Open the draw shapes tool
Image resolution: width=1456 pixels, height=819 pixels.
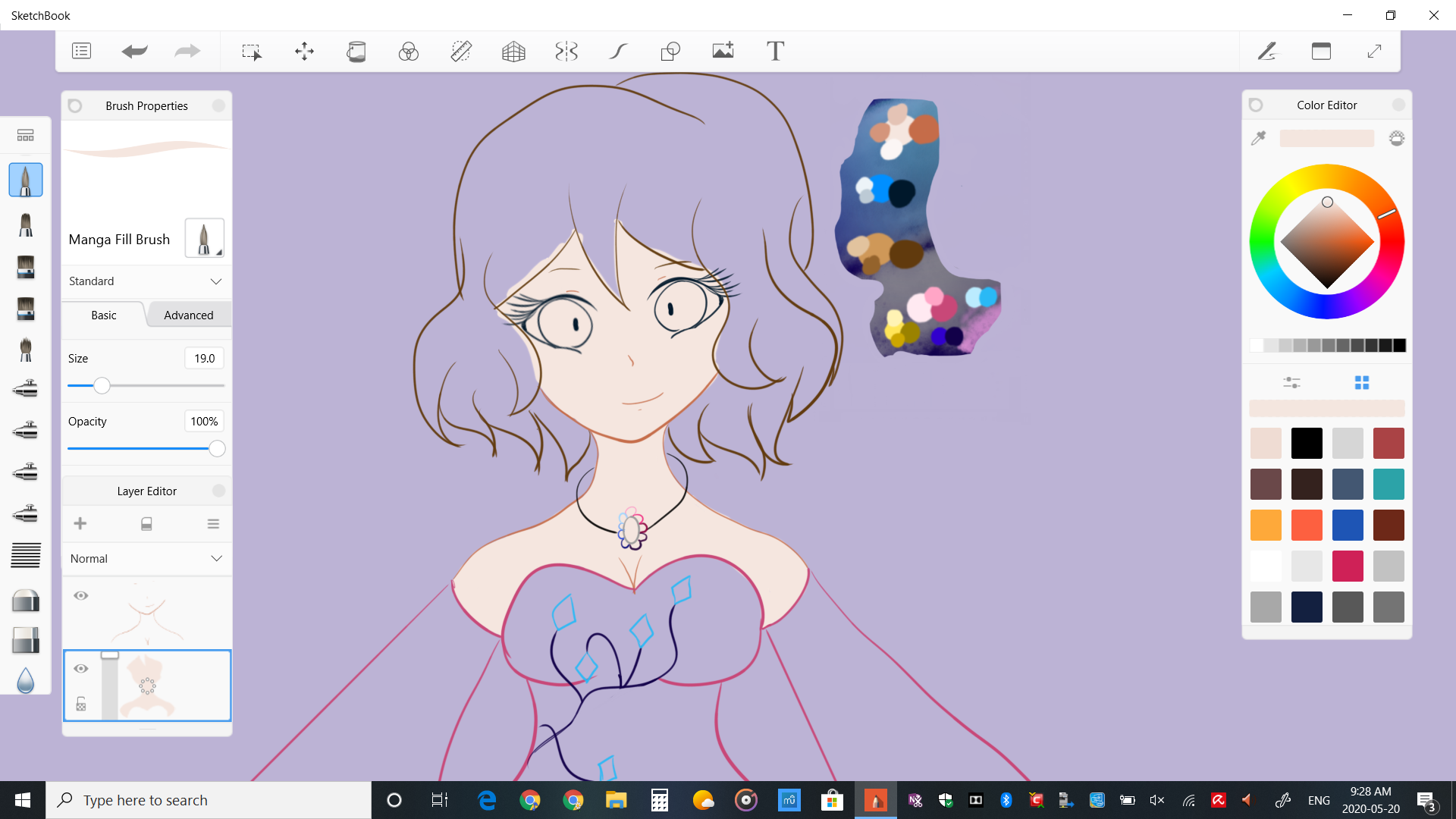(x=670, y=51)
